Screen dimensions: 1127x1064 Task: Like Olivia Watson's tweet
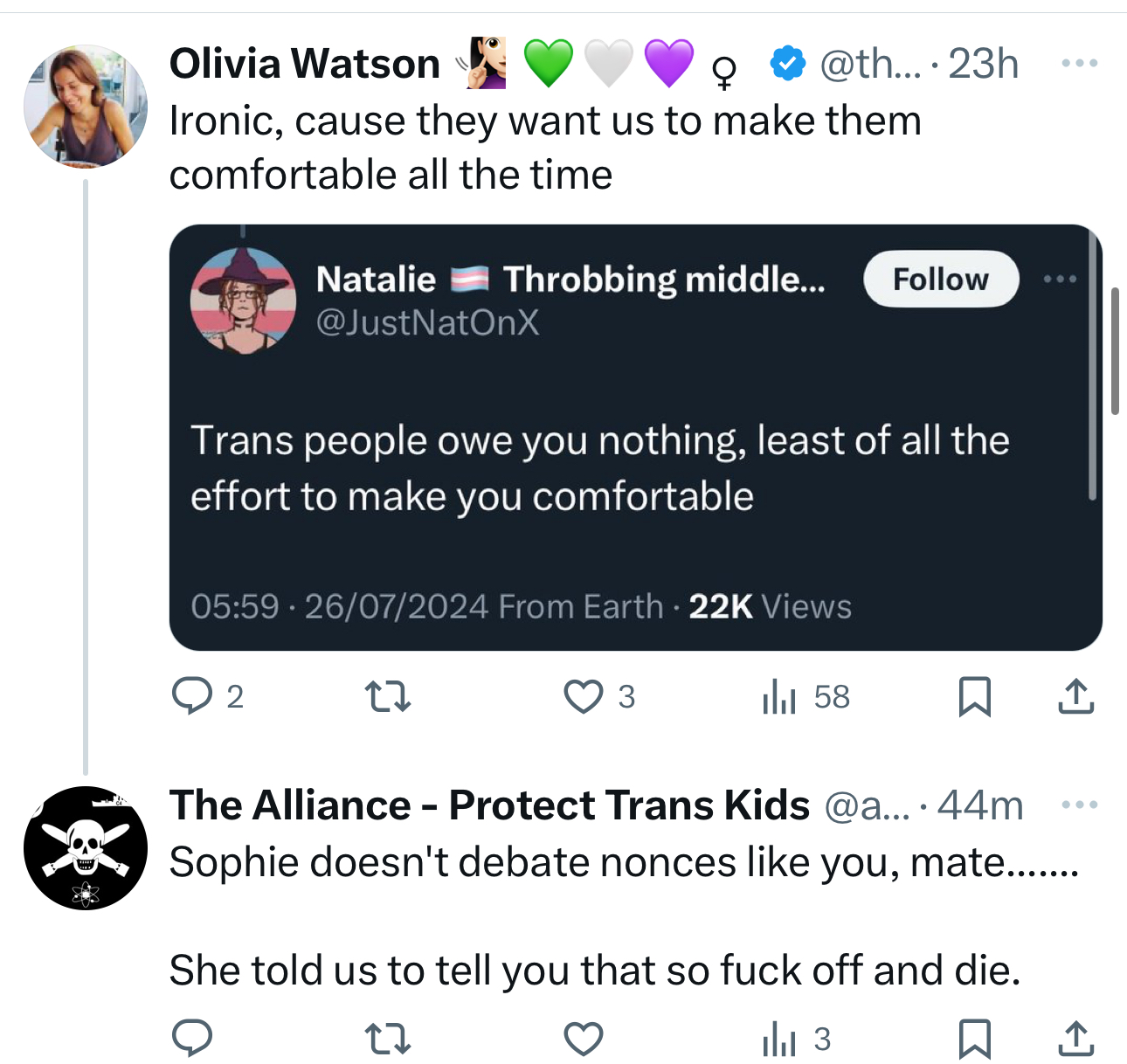pos(584,696)
